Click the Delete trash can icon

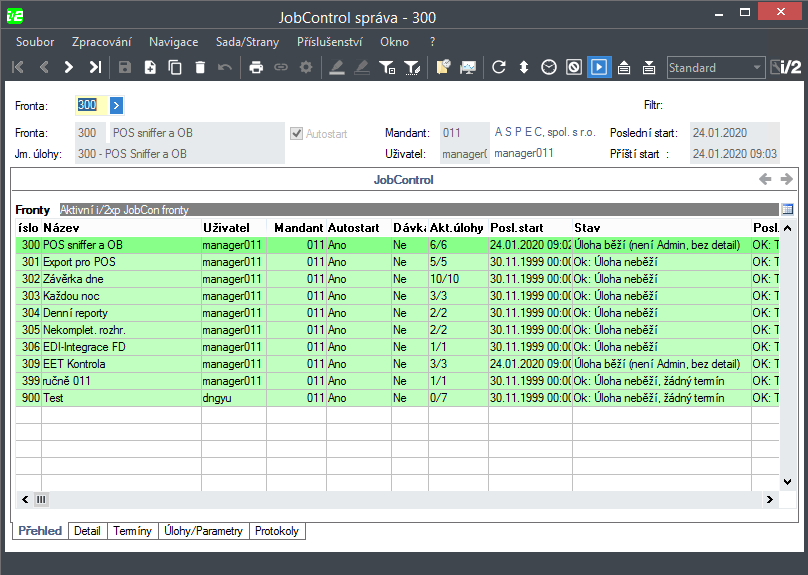200,67
